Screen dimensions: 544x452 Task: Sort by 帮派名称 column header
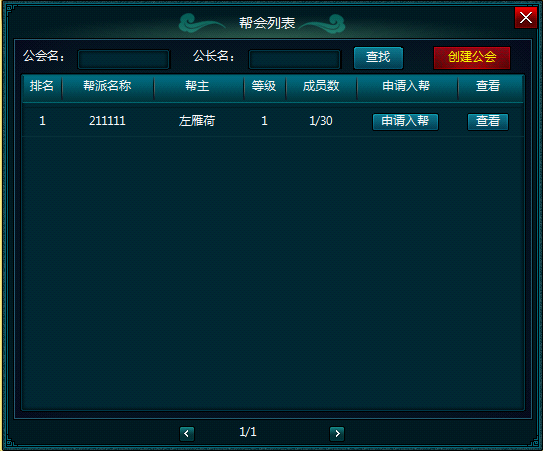(108, 86)
